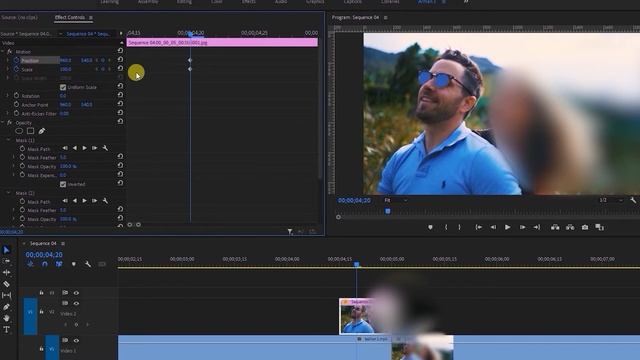
Task: Toggle Scale animation stopwatch
Action: (16, 69)
